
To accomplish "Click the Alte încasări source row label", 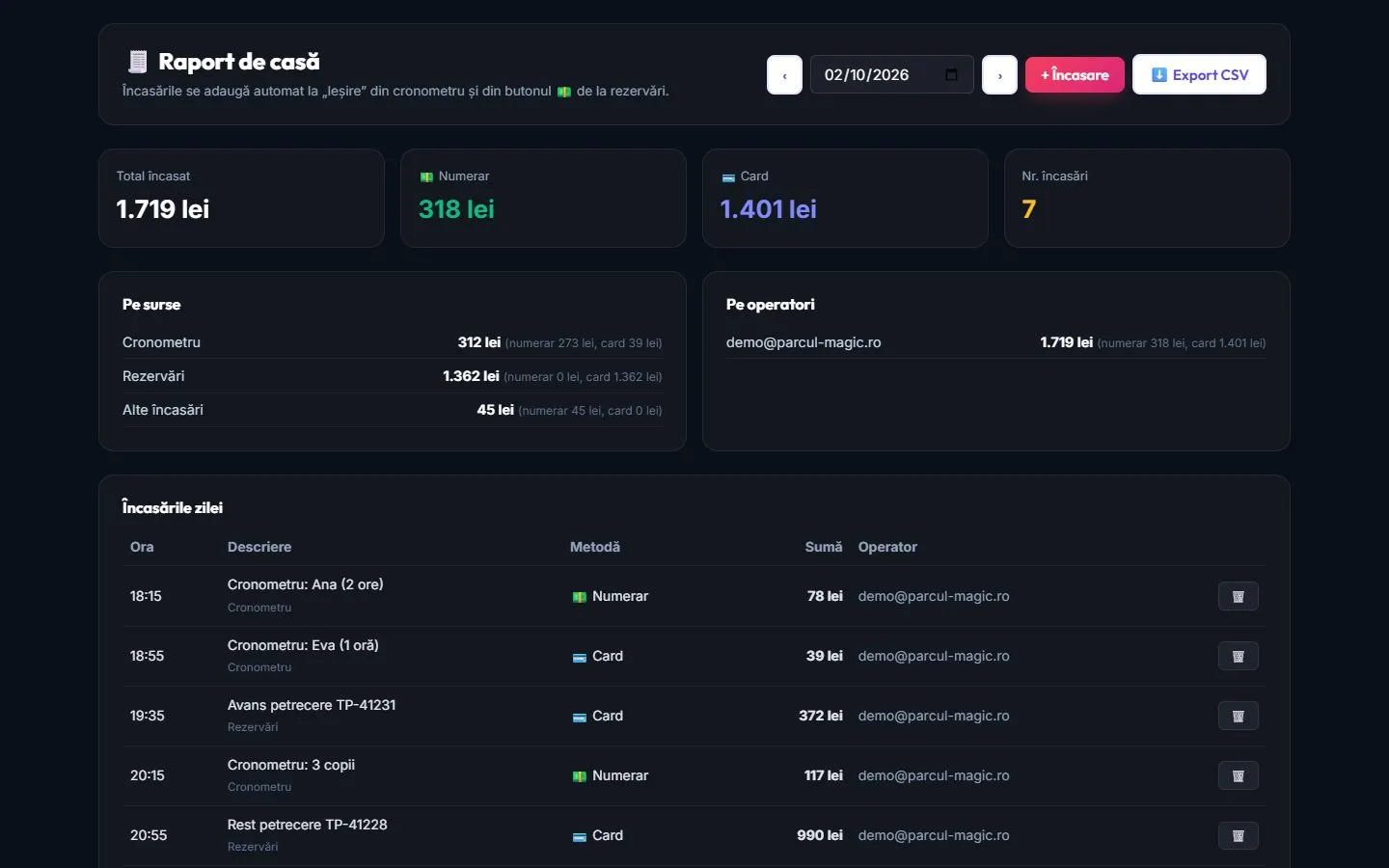I will pyautogui.click(x=163, y=410).
